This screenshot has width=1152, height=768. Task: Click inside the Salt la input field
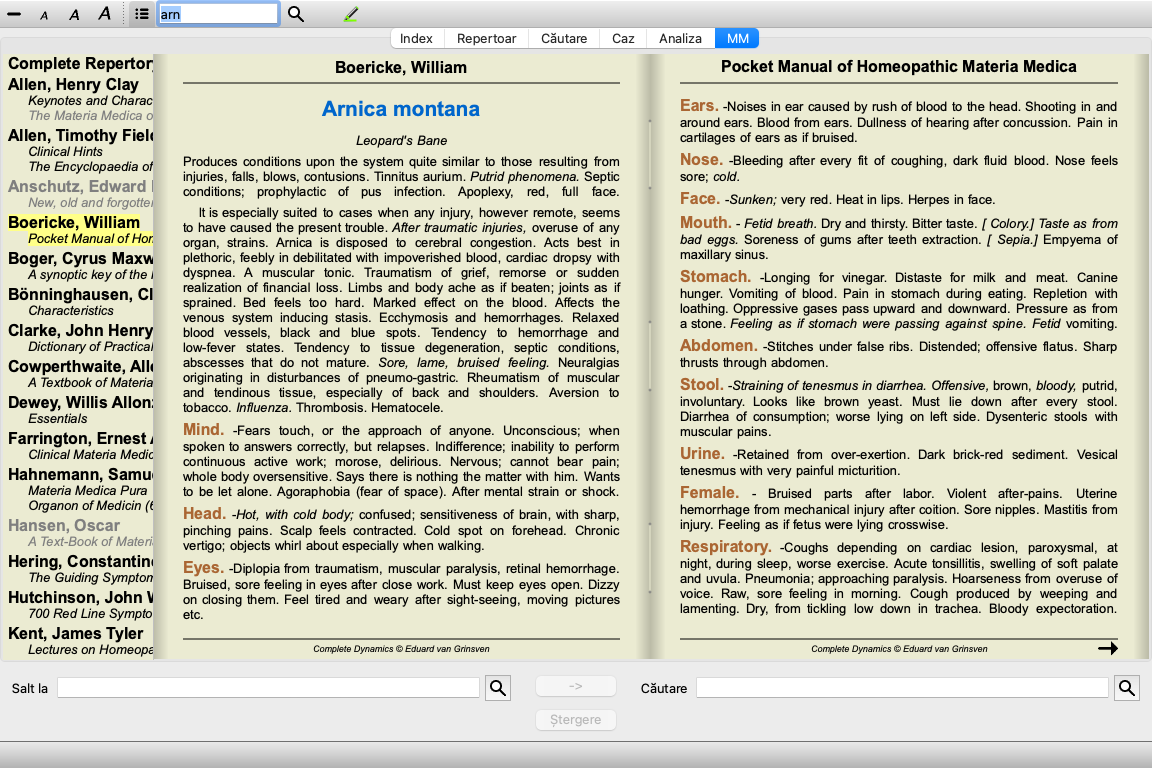tap(268, 688)
